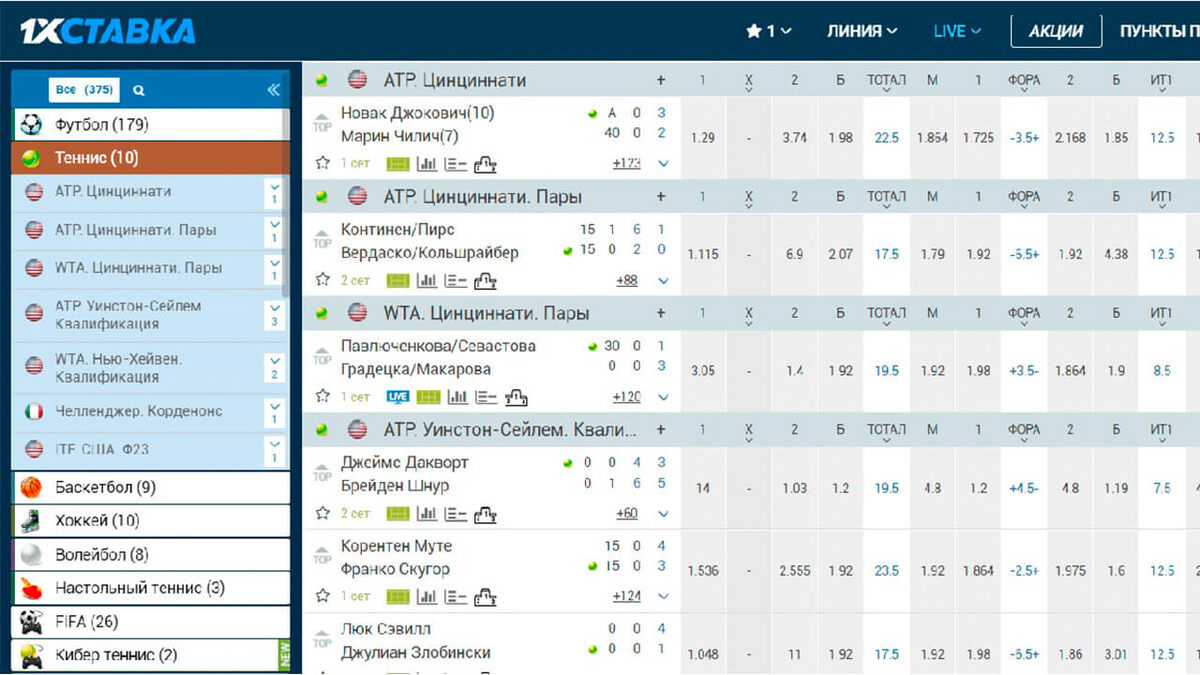Select Волейбол (8) sport category
The image size is (1200, 675).
tap(150, 554)
